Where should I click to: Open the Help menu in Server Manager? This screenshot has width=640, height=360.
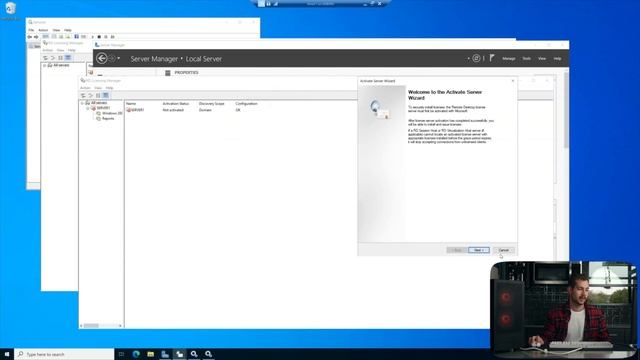click(557, 58)
